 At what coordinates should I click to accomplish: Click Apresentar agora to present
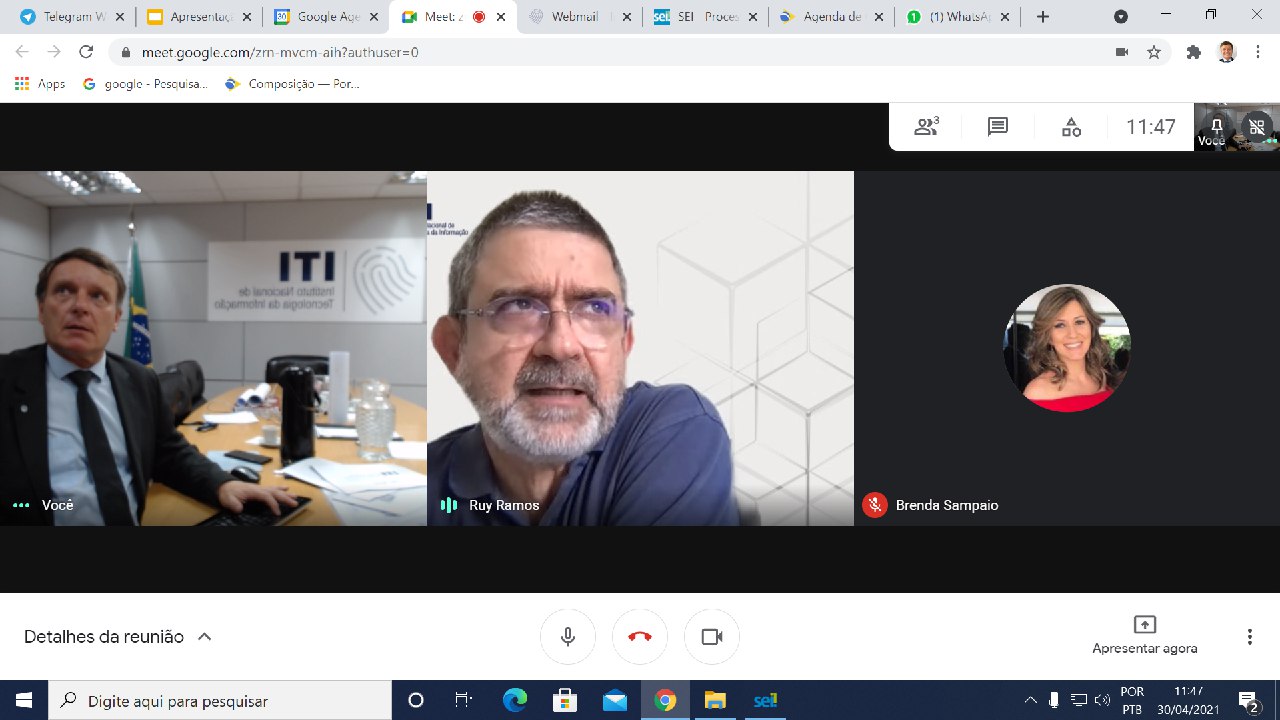(1144, 636)
